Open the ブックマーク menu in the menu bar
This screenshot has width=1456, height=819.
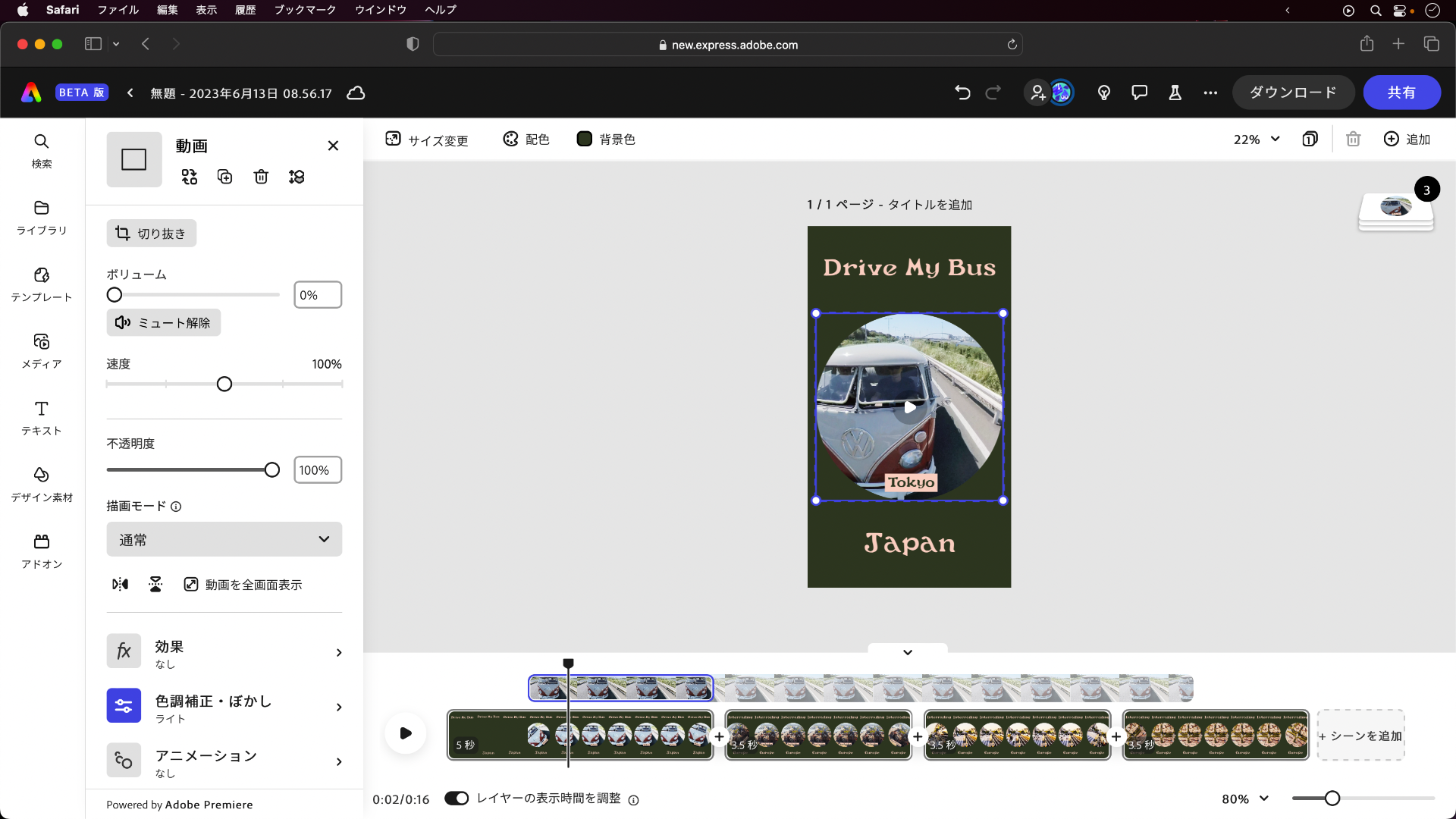pyautogui.click(x=304, y=10)
